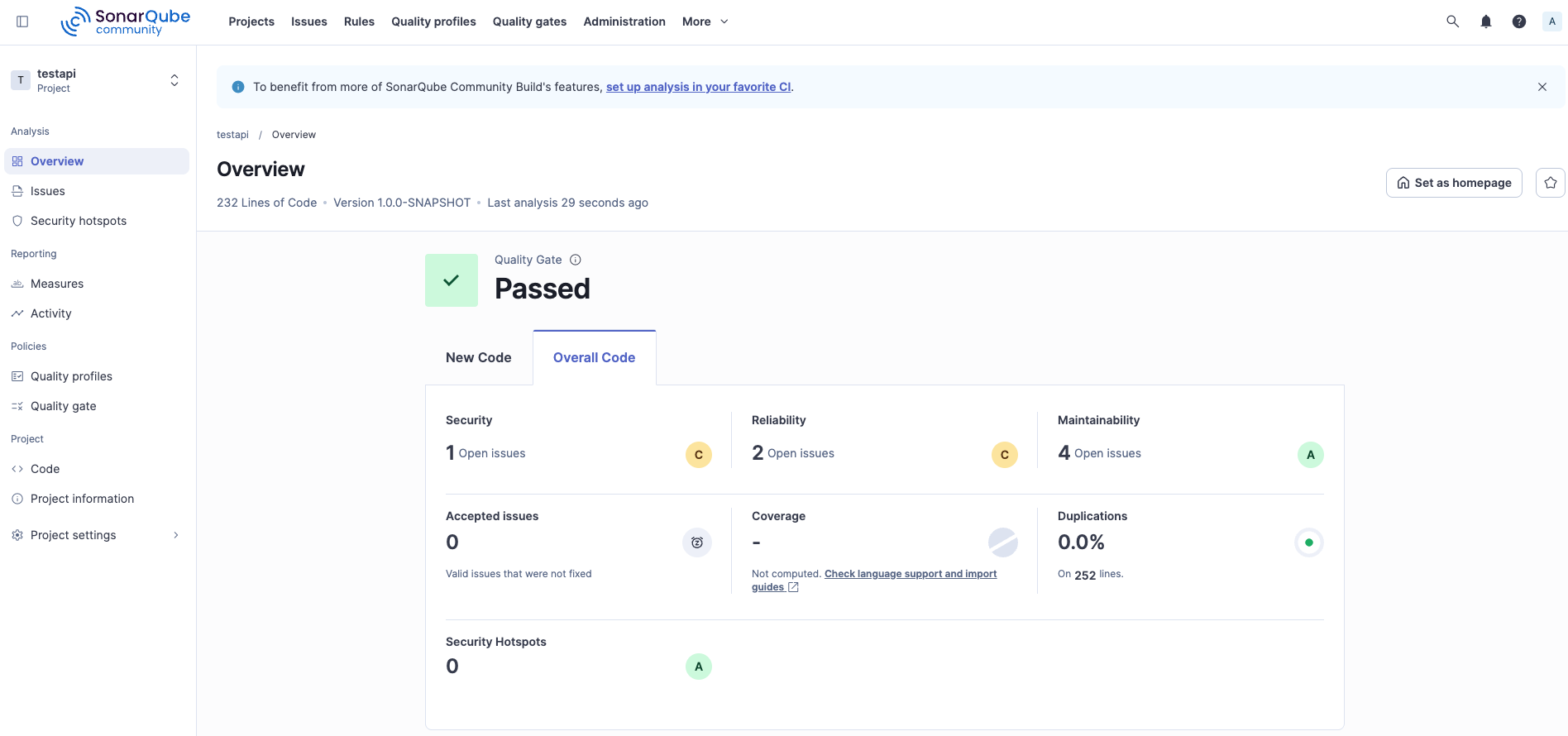The width and height of the screenshot is (1568, 736).
Task: Open Quality gates in top navigation
Action: point(529,22)
